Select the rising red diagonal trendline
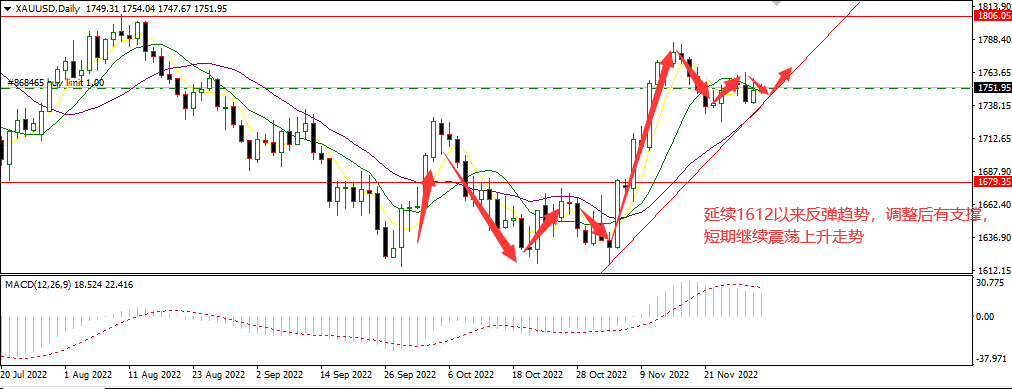 [x=729, y=137]
